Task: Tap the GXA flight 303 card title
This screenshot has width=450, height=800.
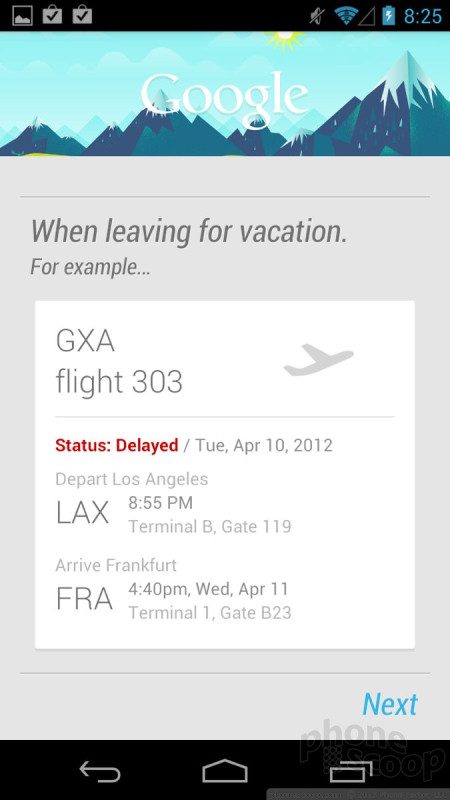Action: pos(119,362)
